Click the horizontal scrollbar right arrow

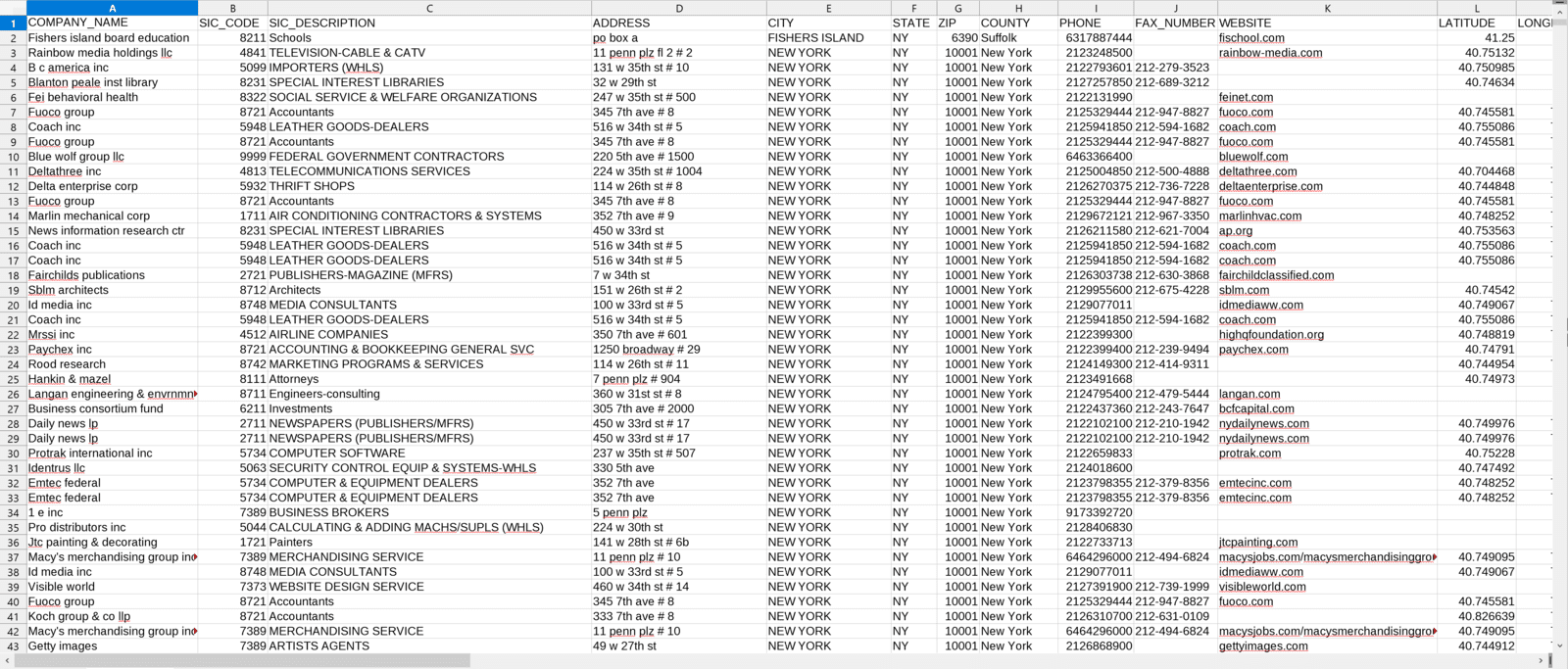[x=1541, y=661]
